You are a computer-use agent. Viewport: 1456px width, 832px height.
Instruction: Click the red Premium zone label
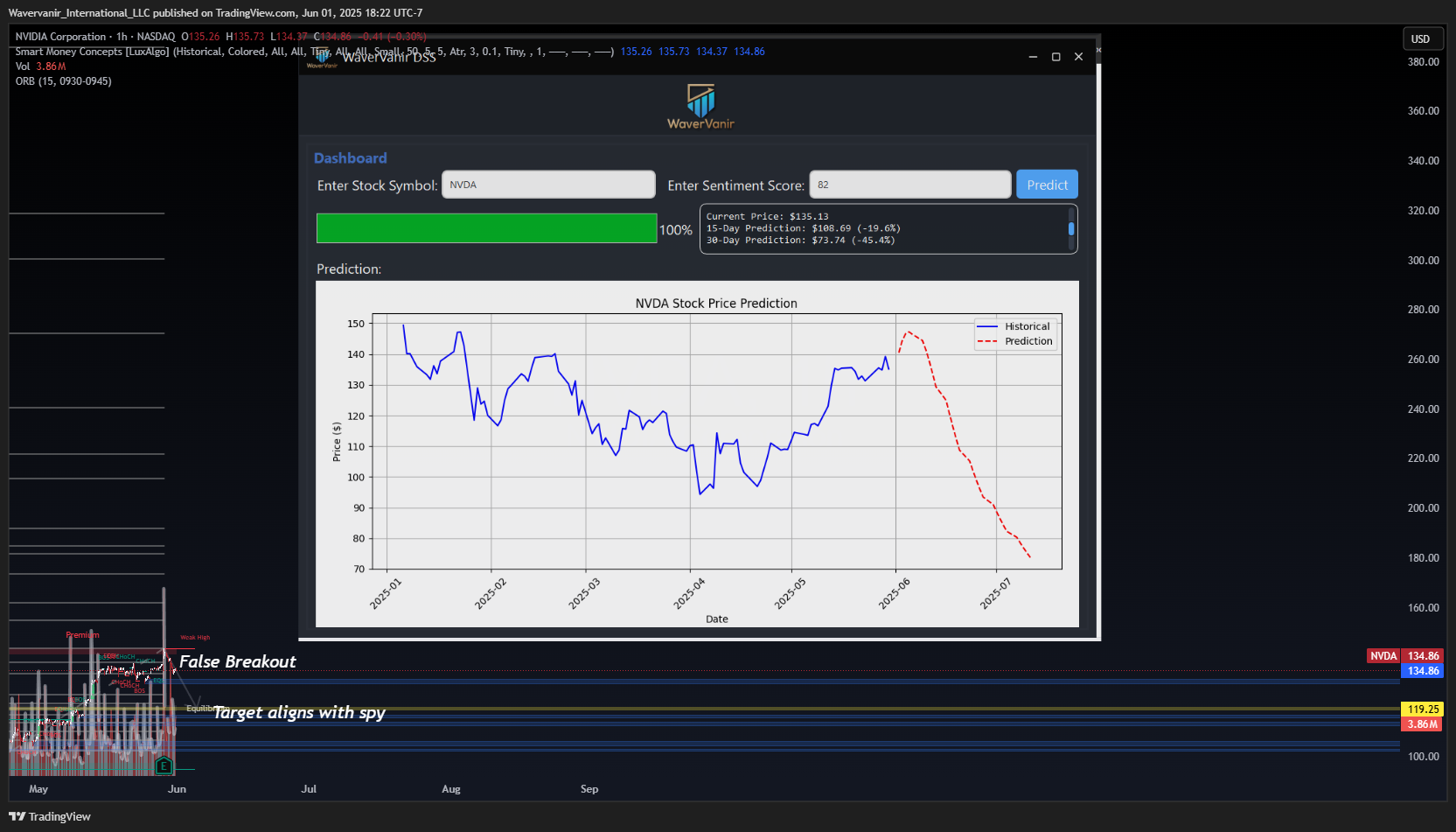click(82, 635)
